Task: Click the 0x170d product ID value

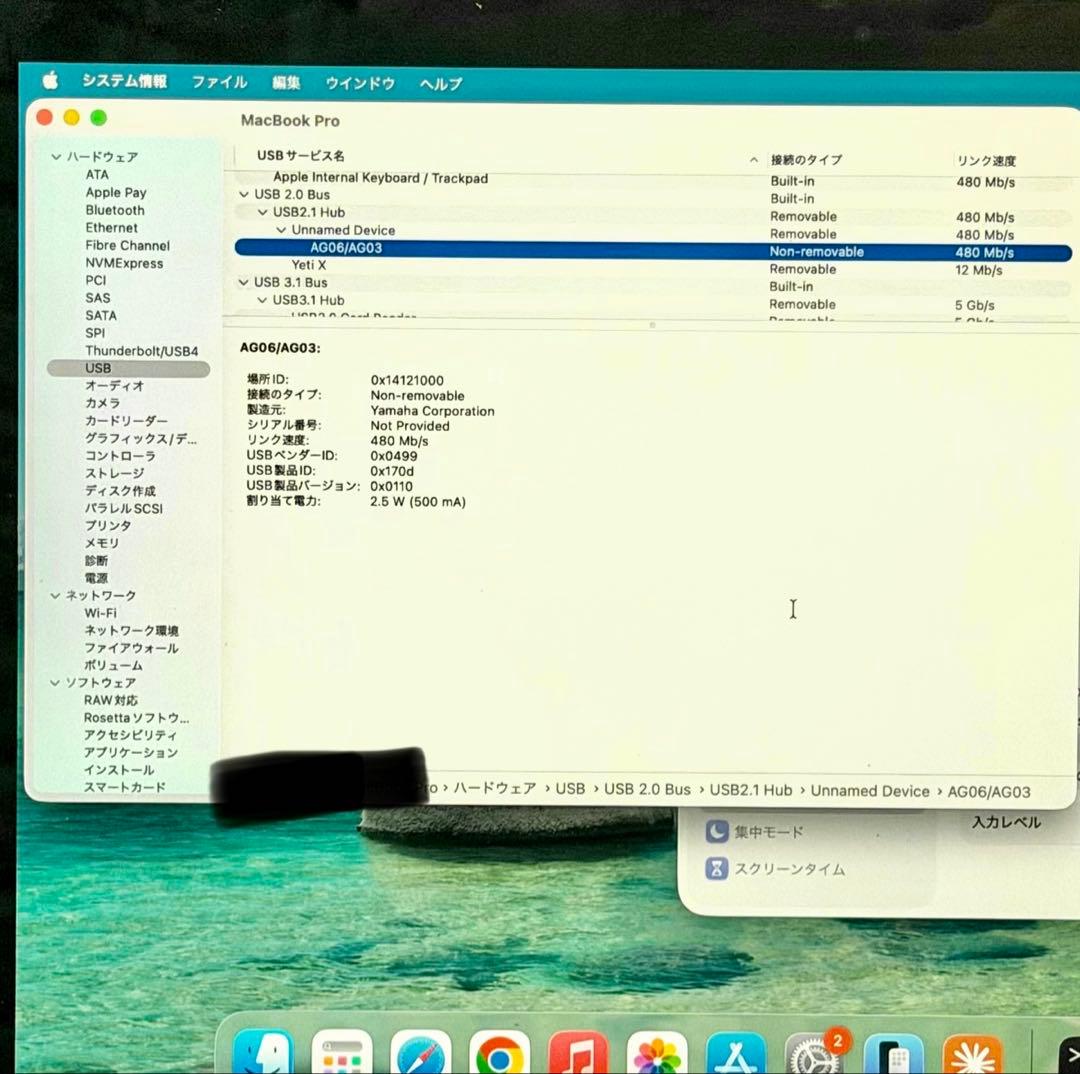Action: (392, 472)
